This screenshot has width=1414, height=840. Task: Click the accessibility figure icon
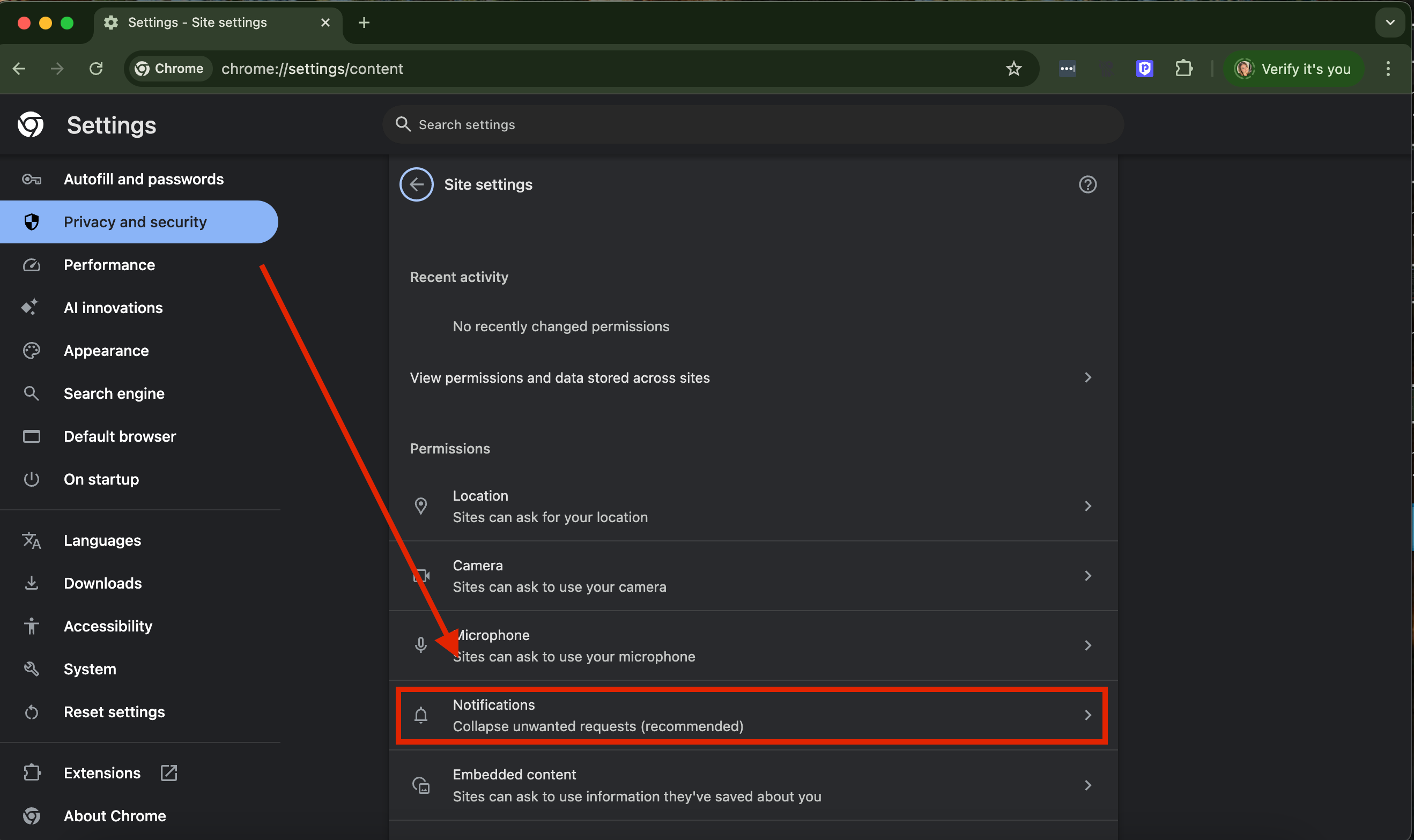(31, 626)
